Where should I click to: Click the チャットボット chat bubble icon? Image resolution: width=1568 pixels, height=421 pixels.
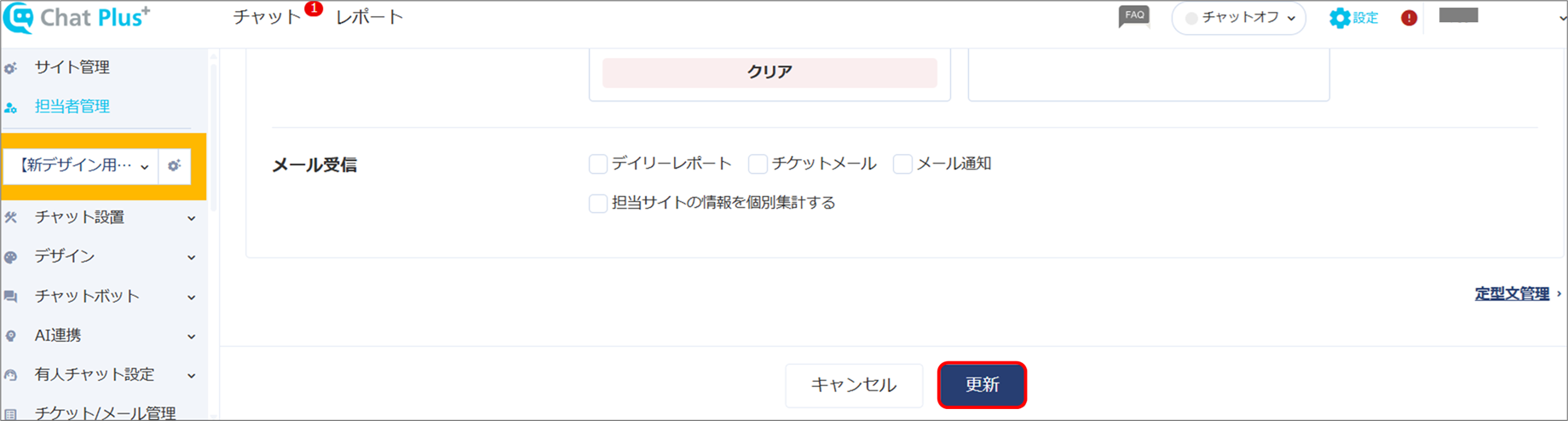tap(10, 297)
